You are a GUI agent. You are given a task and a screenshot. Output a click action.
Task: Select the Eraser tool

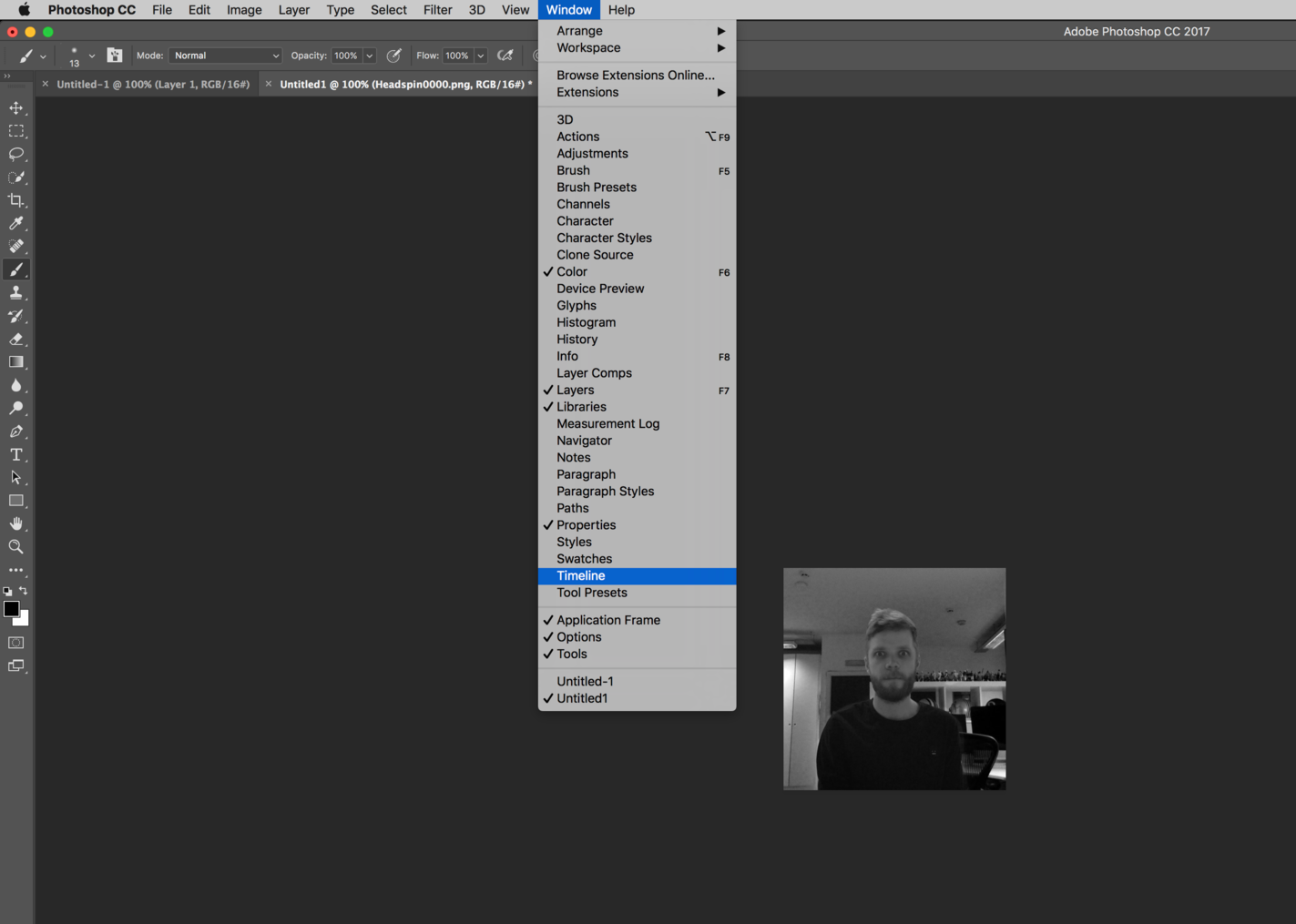pyautogui.click(x=16, y=339)
